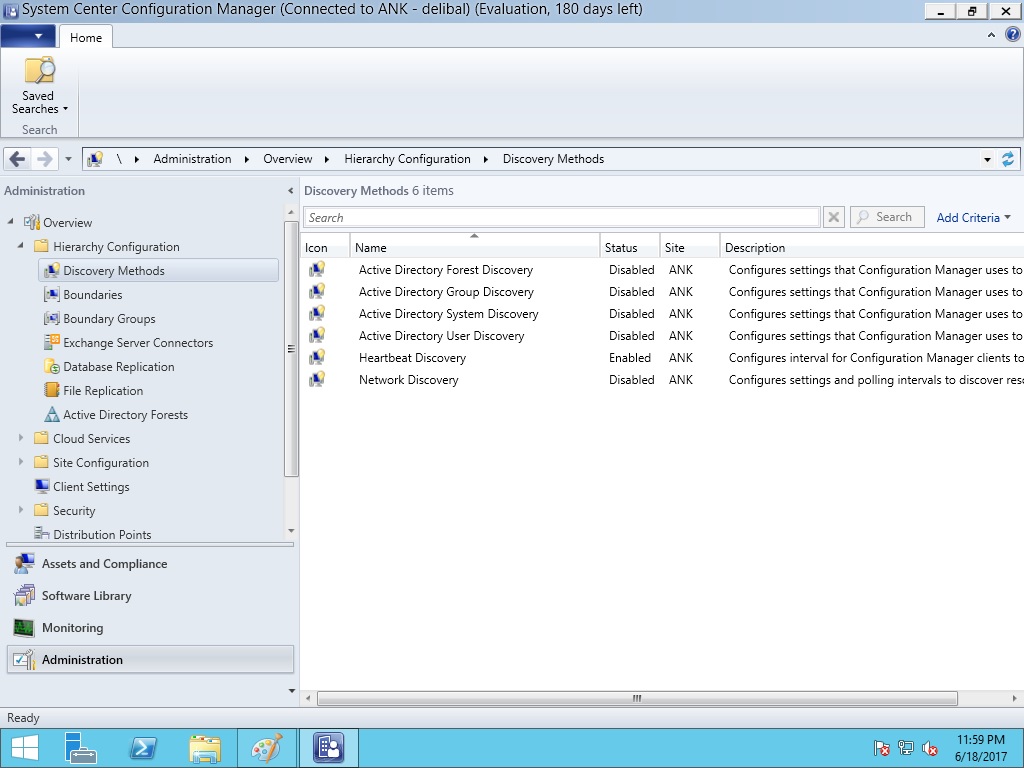Sort the list by Status column

629,247
